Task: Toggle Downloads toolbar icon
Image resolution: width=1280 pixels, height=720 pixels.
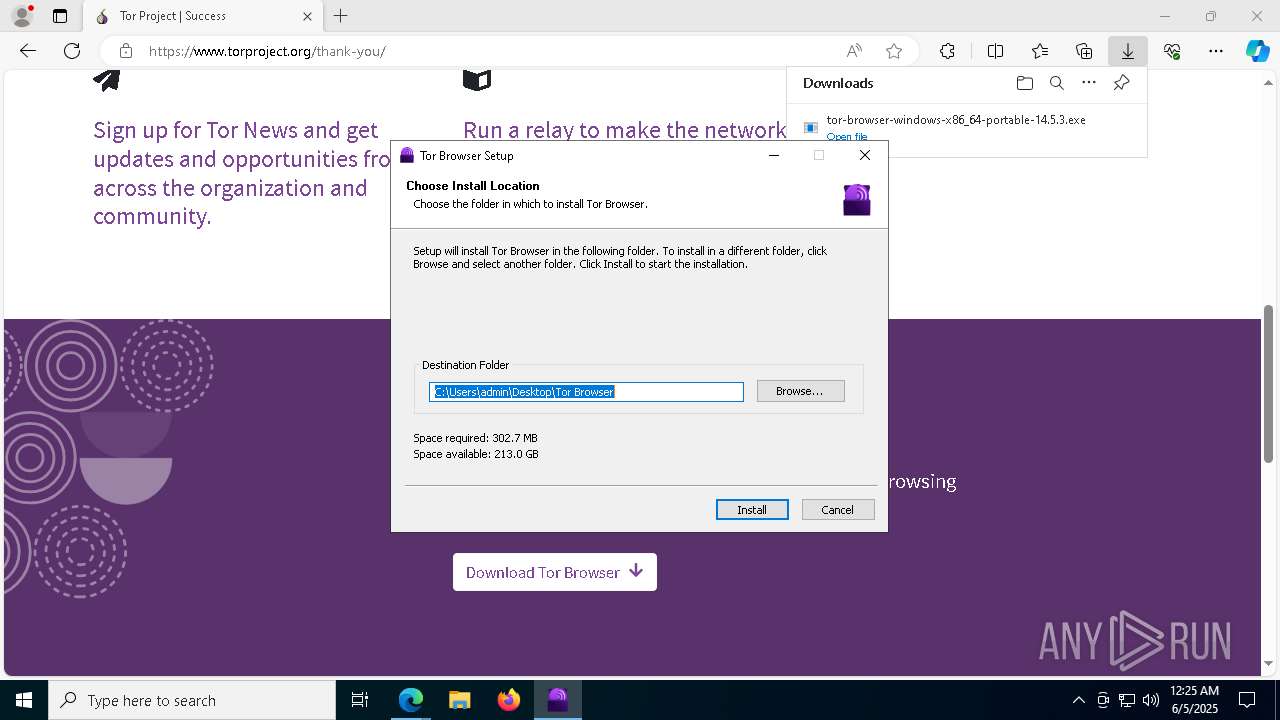Action: 1128,51
